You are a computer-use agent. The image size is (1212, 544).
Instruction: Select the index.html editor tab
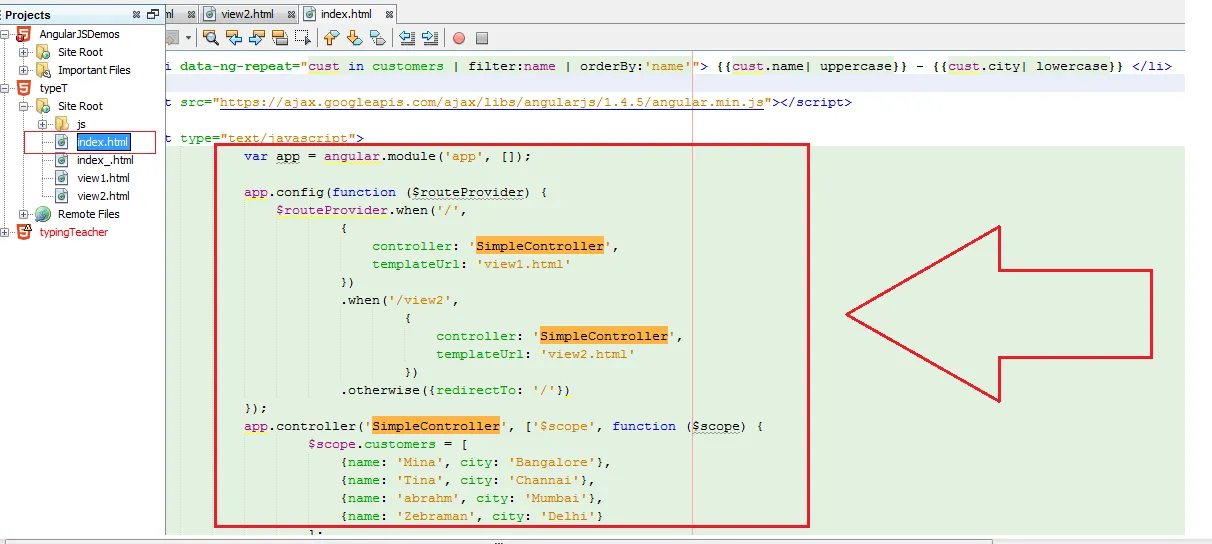(x=345, y=14)
